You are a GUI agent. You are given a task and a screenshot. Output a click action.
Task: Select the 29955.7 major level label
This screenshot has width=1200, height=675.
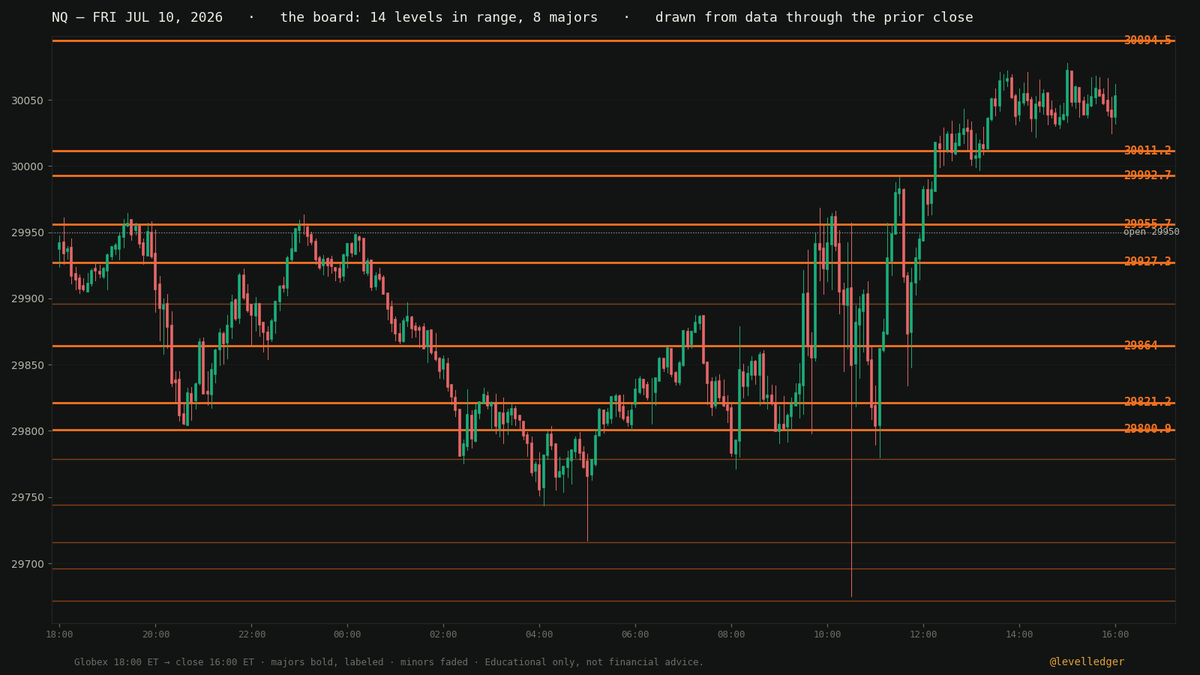click(1147, 225)
